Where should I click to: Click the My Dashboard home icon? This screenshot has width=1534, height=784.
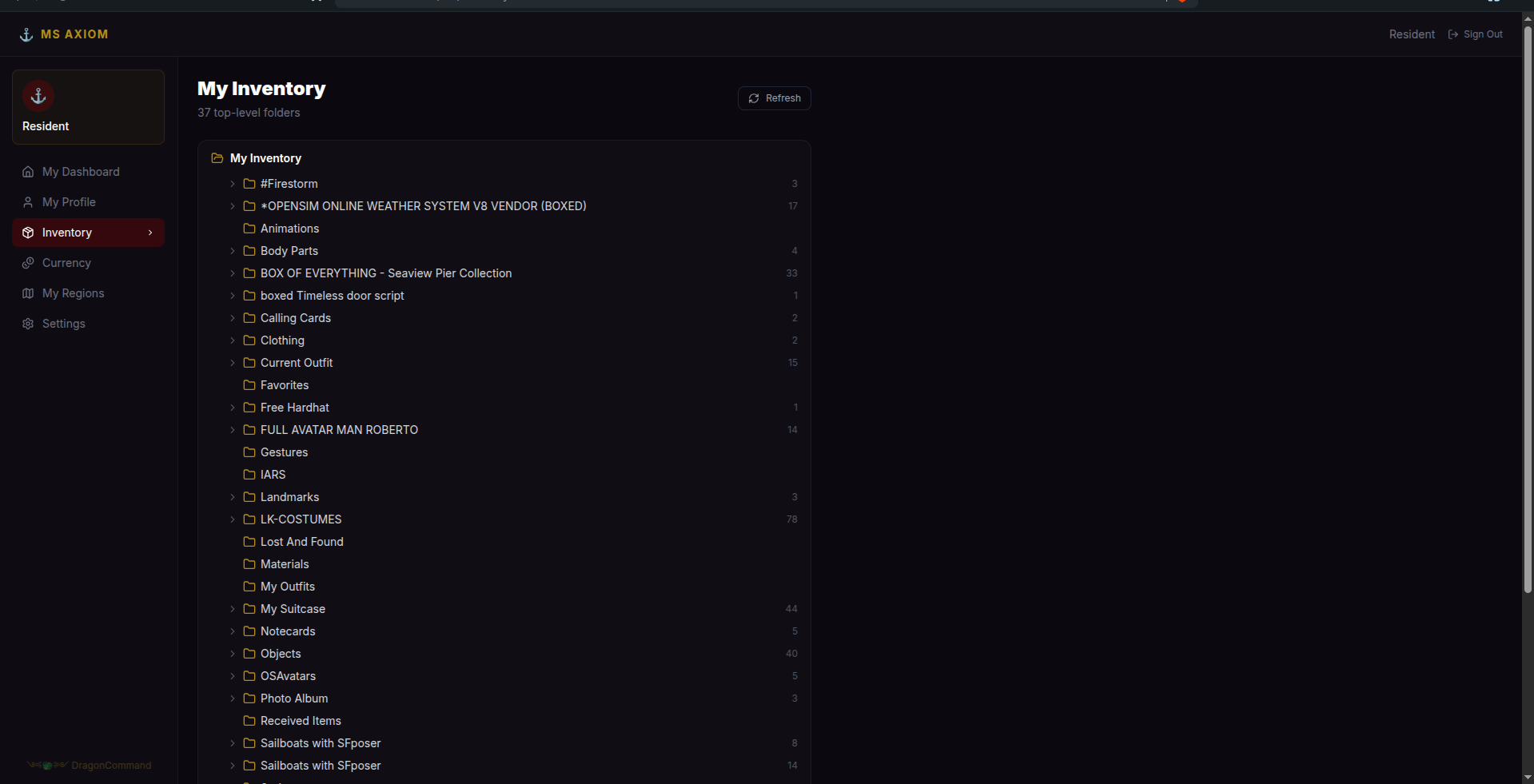tap(28, 172)
